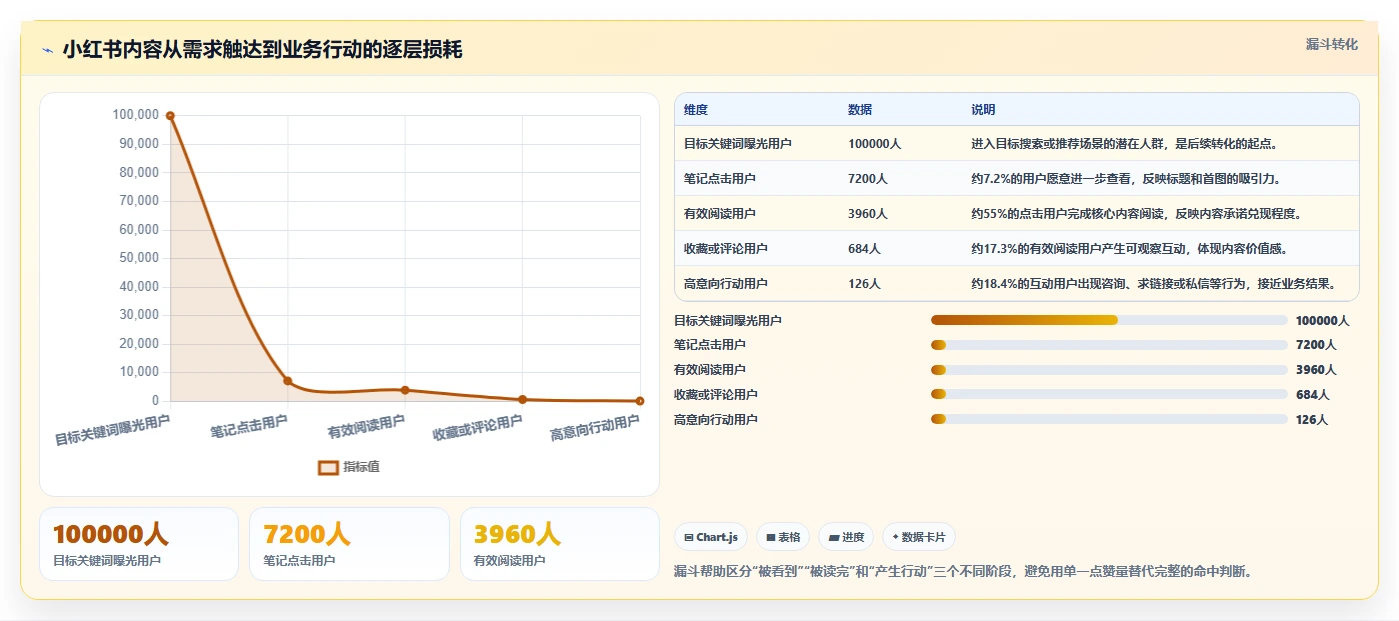
Task: Click the chart data point for 高意向行动用户
Action: [x=640, y=401]
